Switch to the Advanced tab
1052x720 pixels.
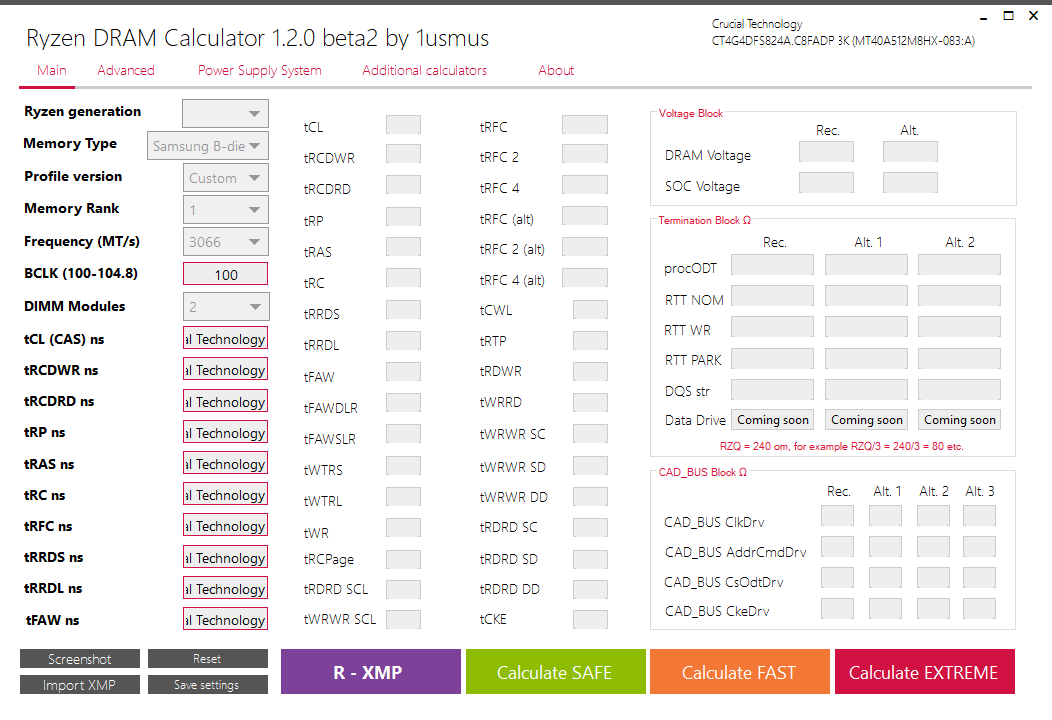pyautogui.click(x=126, y=70)
